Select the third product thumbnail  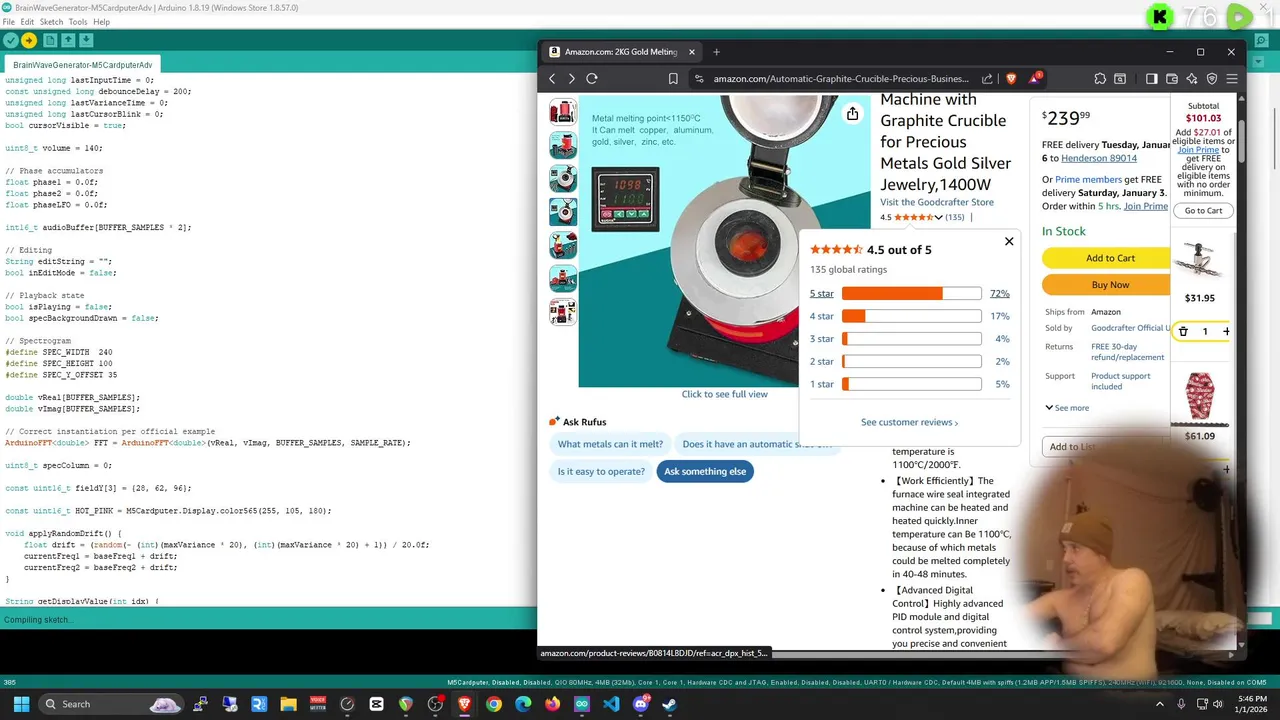(563, 178)
